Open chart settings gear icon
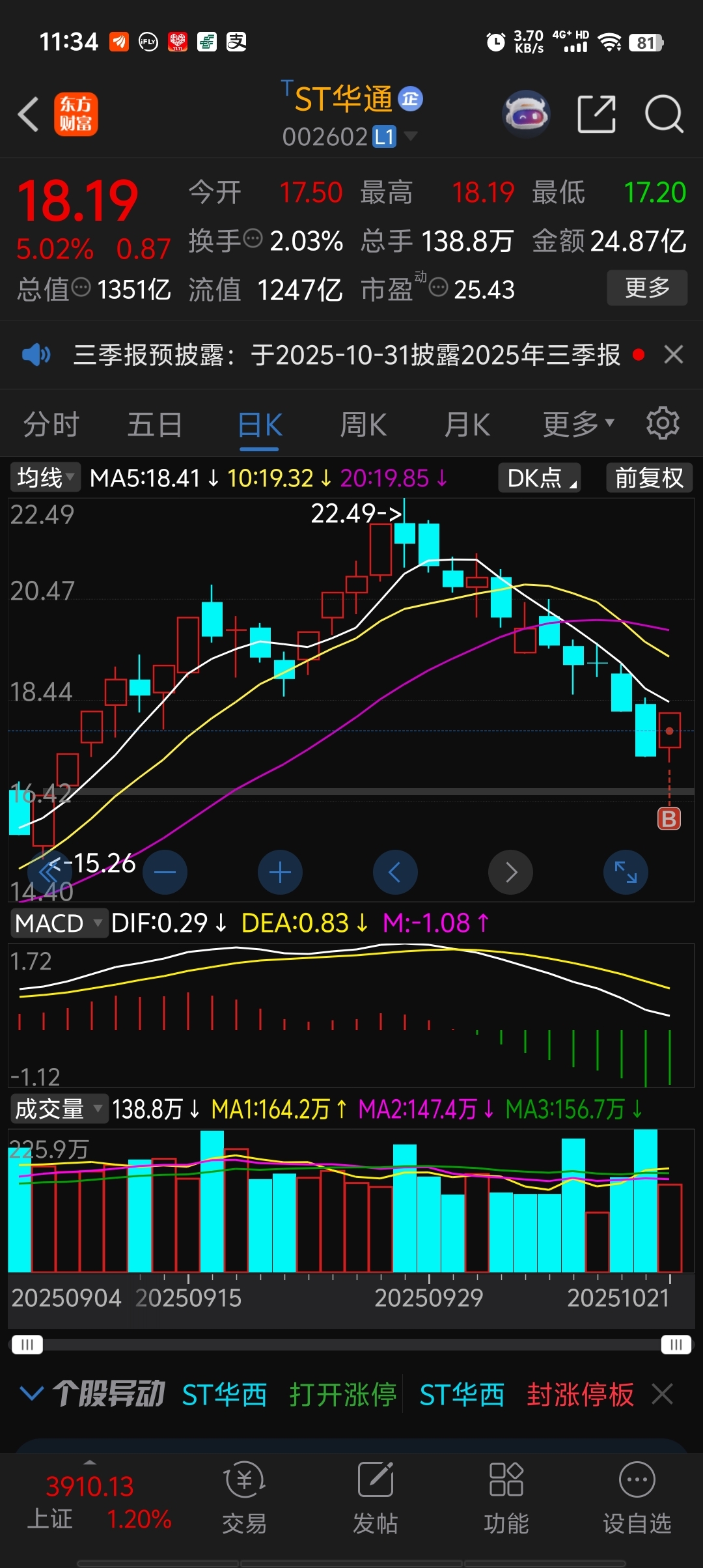 point(663,424)
